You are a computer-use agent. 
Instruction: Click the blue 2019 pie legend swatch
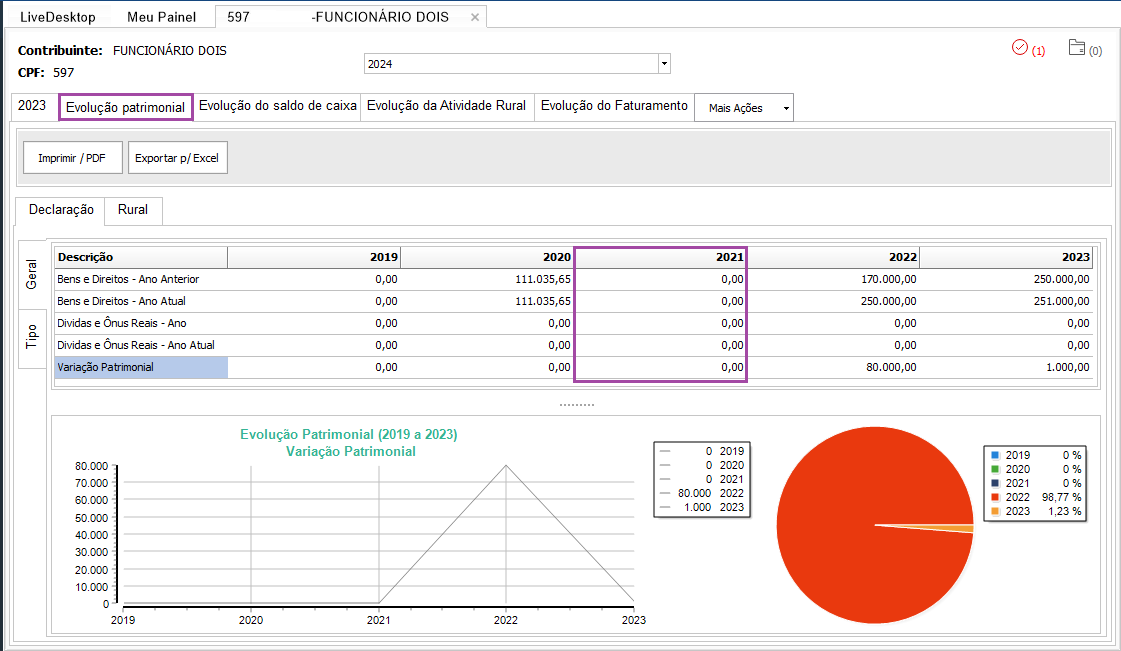(995, 455)
